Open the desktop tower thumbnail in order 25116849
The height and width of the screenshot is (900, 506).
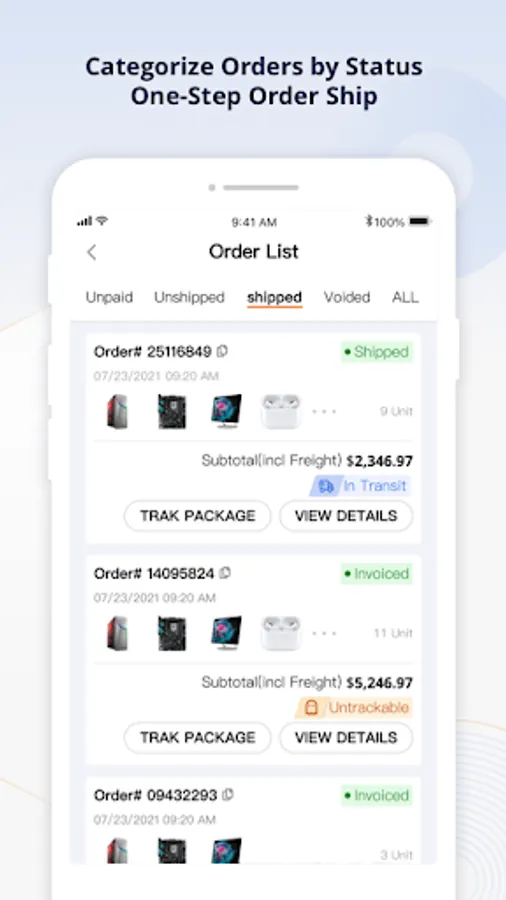click(x=118, y=411)
